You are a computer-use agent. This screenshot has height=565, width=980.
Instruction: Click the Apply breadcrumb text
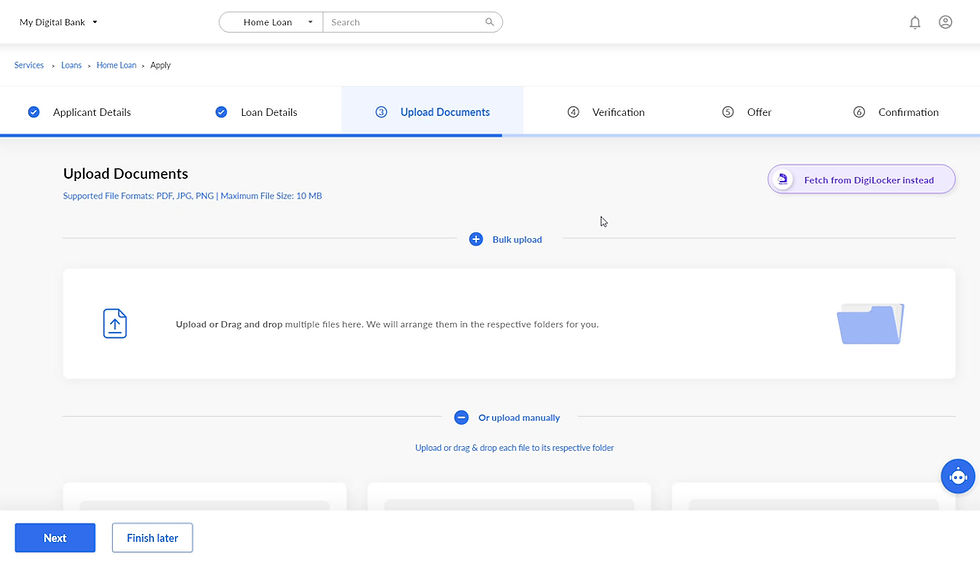click(x=160, y=65)
